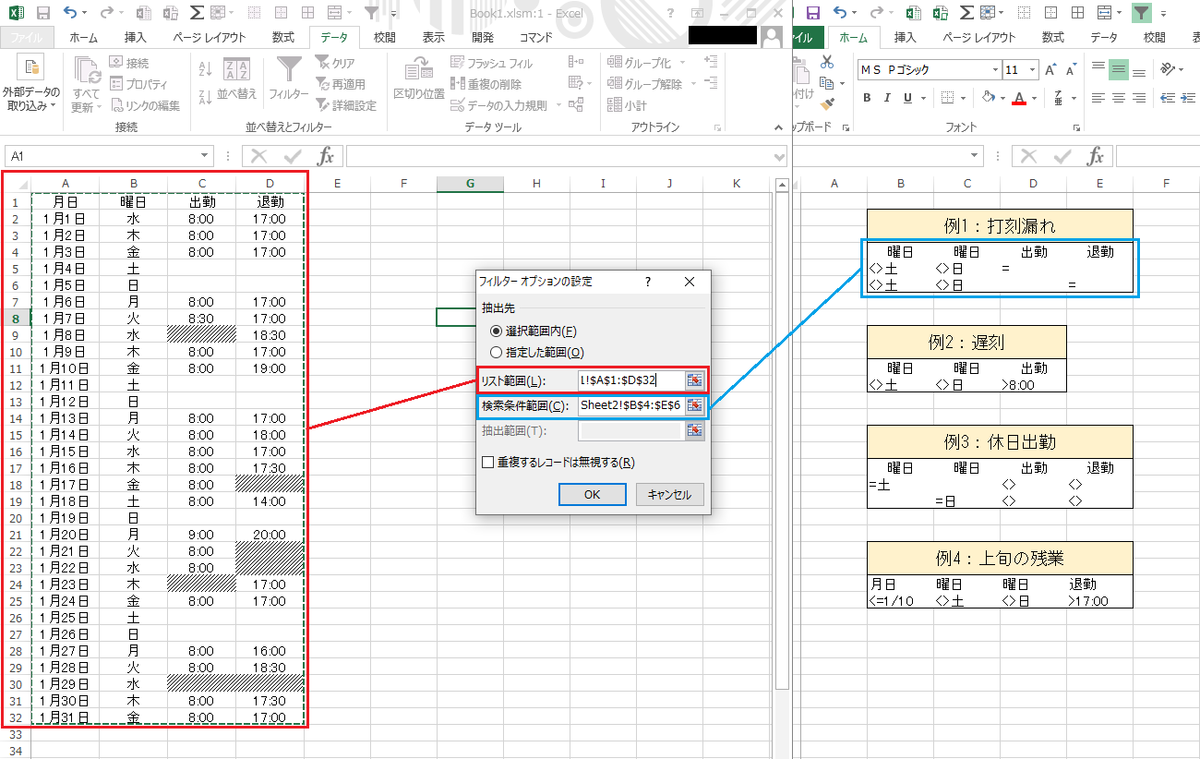Toggle Underline formatting in right window
1200x759 pixels.
908,98
